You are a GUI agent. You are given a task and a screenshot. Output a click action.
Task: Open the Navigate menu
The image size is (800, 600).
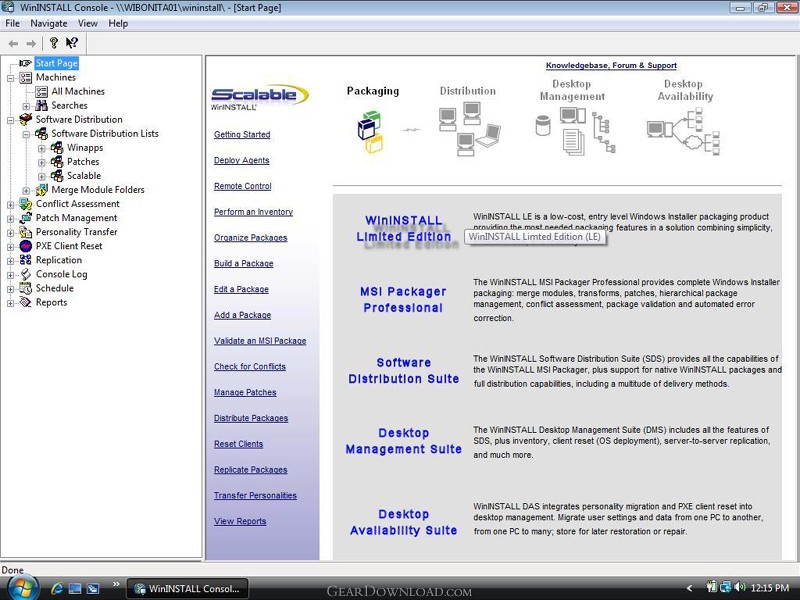48,23
